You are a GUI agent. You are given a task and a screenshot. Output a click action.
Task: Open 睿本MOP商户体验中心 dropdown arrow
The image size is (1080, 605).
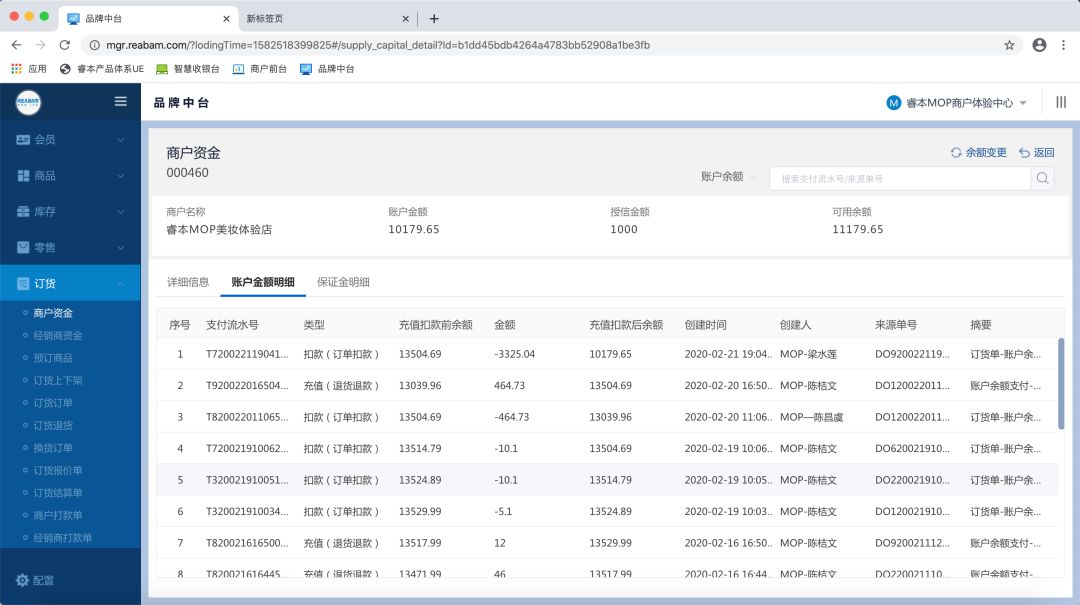1023,103
